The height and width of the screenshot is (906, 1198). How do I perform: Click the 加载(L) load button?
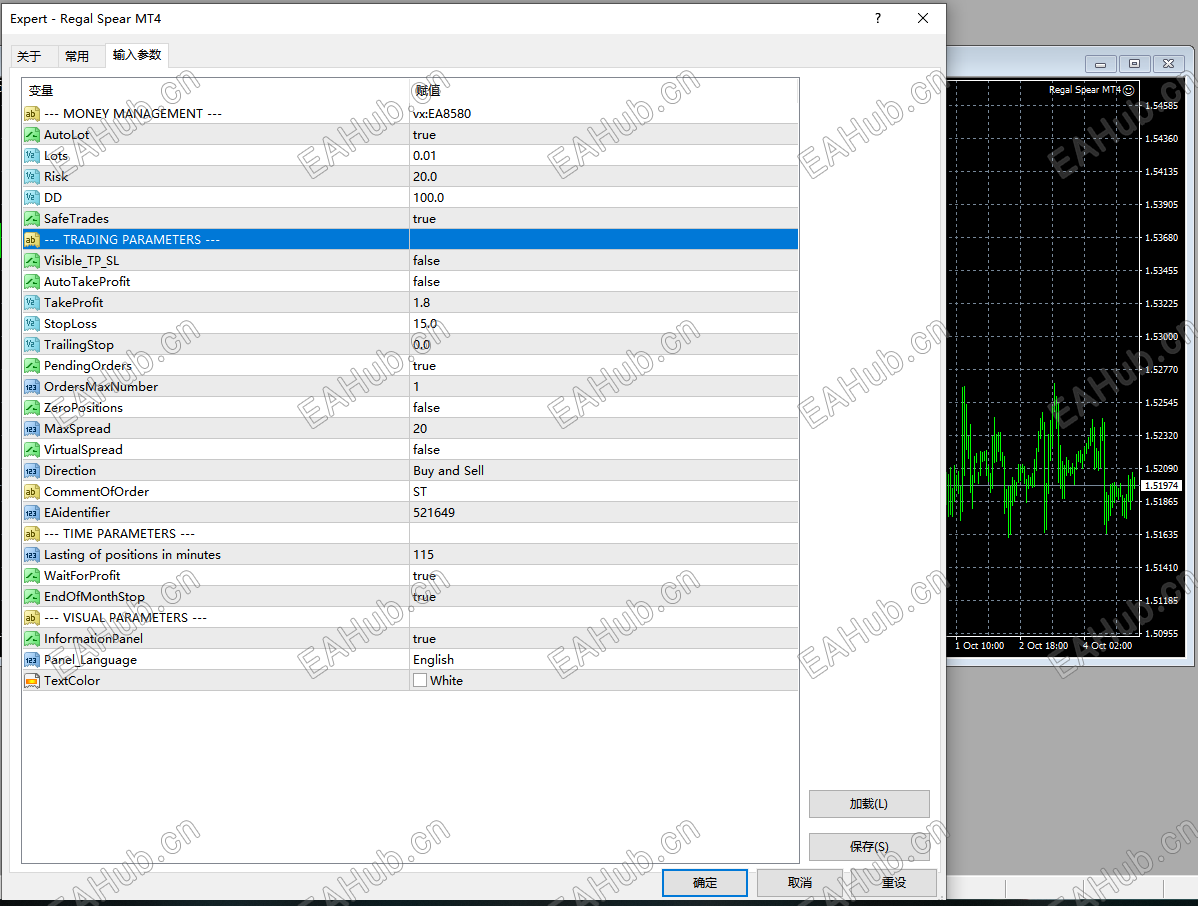[x=869, y=804]
